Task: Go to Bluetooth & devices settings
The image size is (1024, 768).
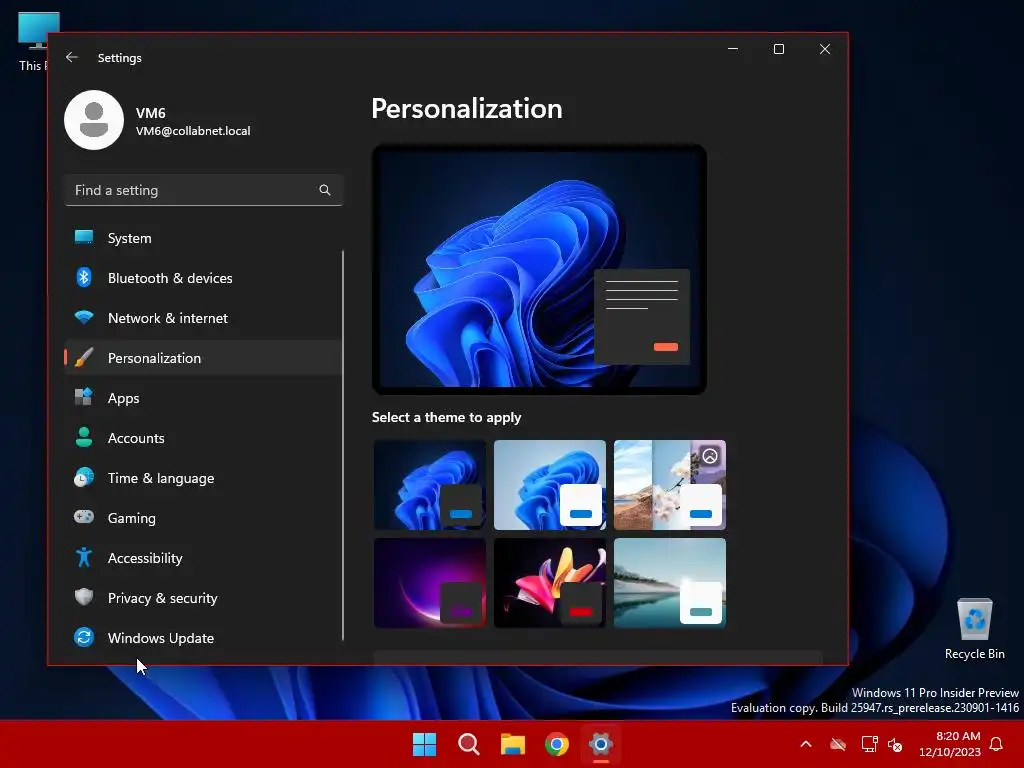Action: point(170,278)
